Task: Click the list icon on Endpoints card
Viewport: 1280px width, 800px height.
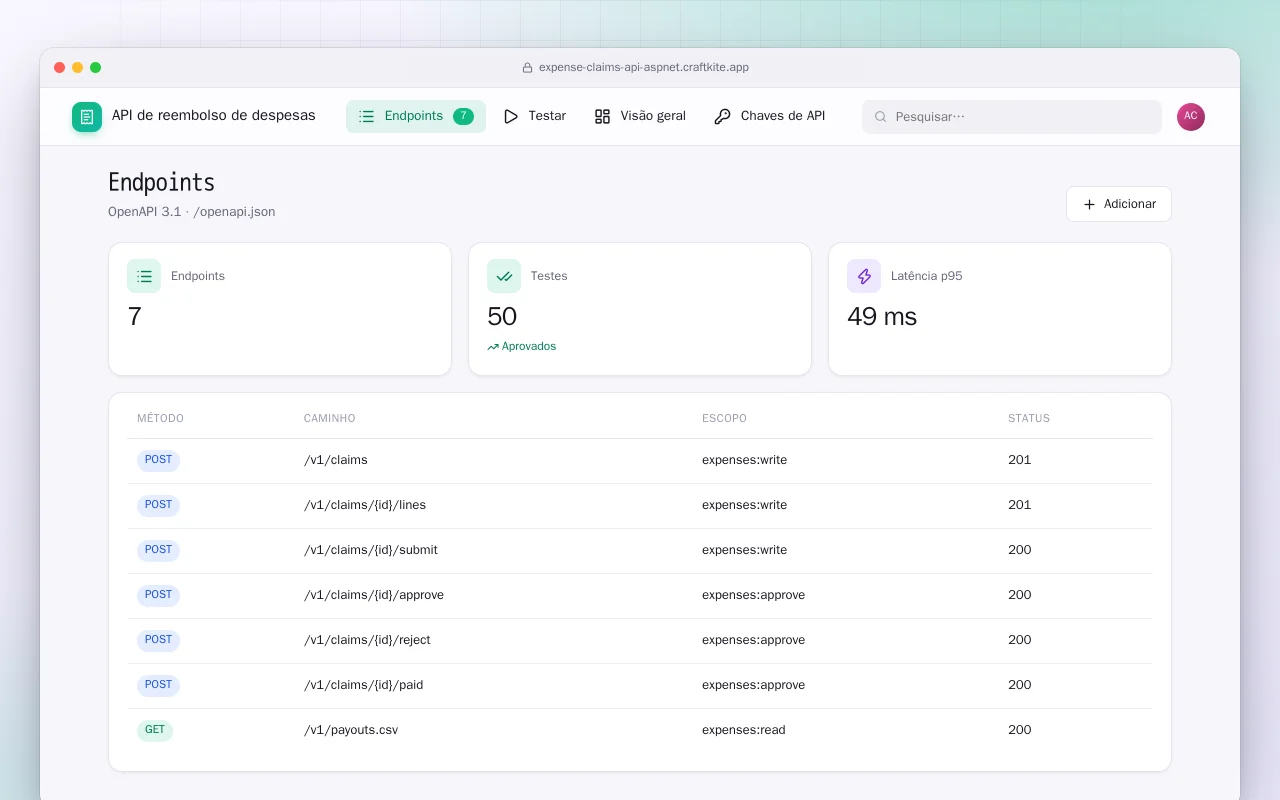Action: click(x=144, y=276)
